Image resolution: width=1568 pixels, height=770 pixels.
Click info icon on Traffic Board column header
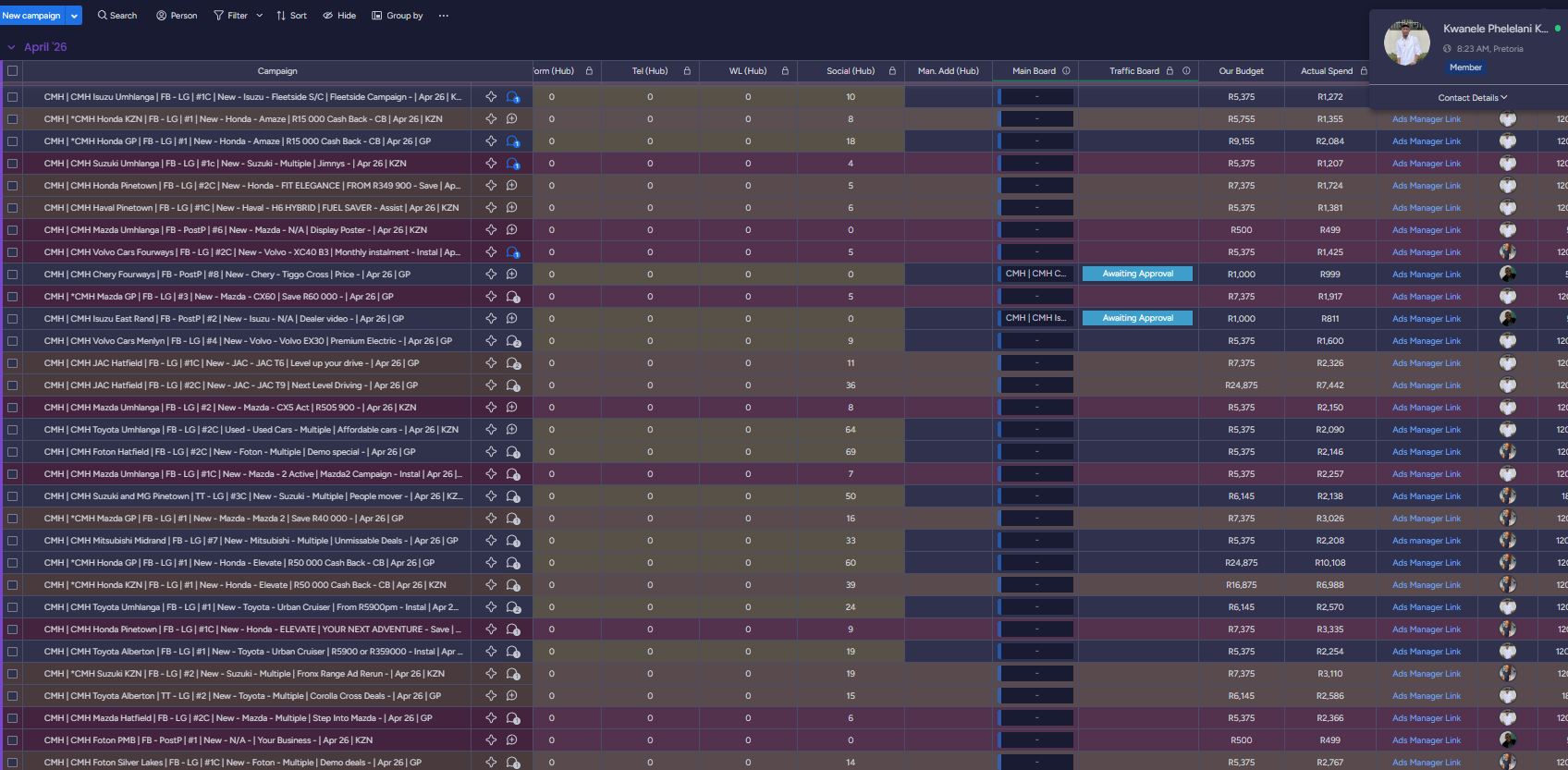tap(1186, 71)
